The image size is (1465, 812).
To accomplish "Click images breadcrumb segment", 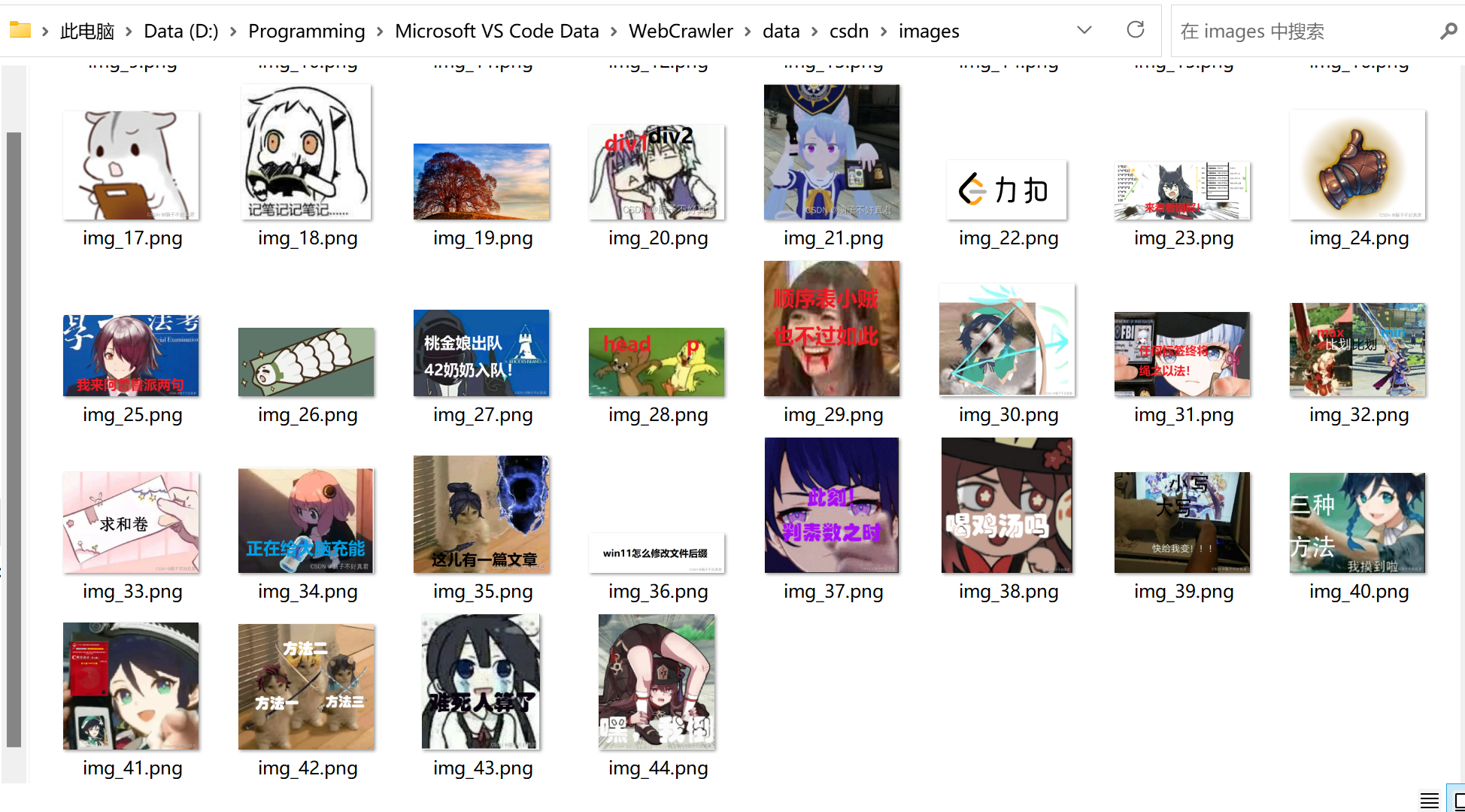I will pyautogui.click(x=929, y=31).
